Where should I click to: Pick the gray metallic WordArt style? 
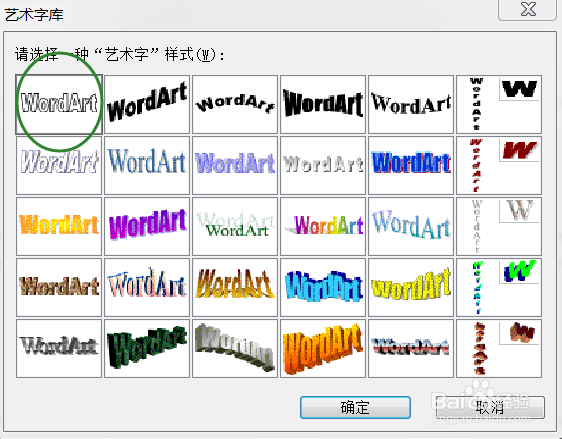click(x=59, y=348)
